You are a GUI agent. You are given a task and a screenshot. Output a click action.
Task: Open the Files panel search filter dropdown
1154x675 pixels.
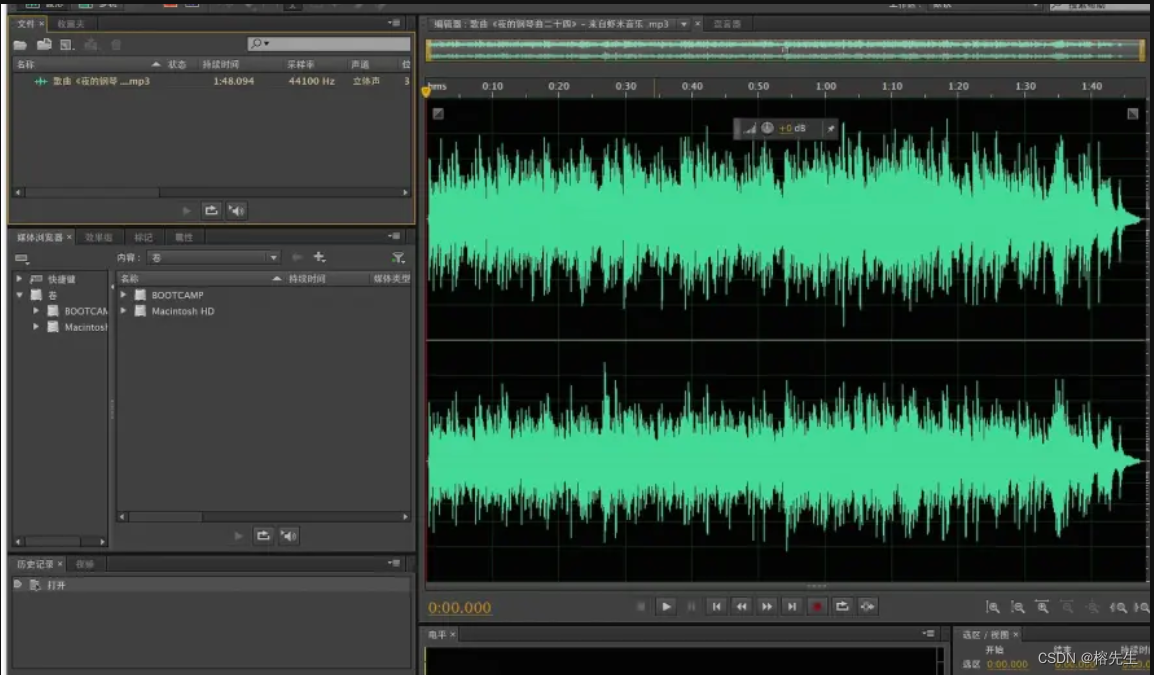[259, 43]
